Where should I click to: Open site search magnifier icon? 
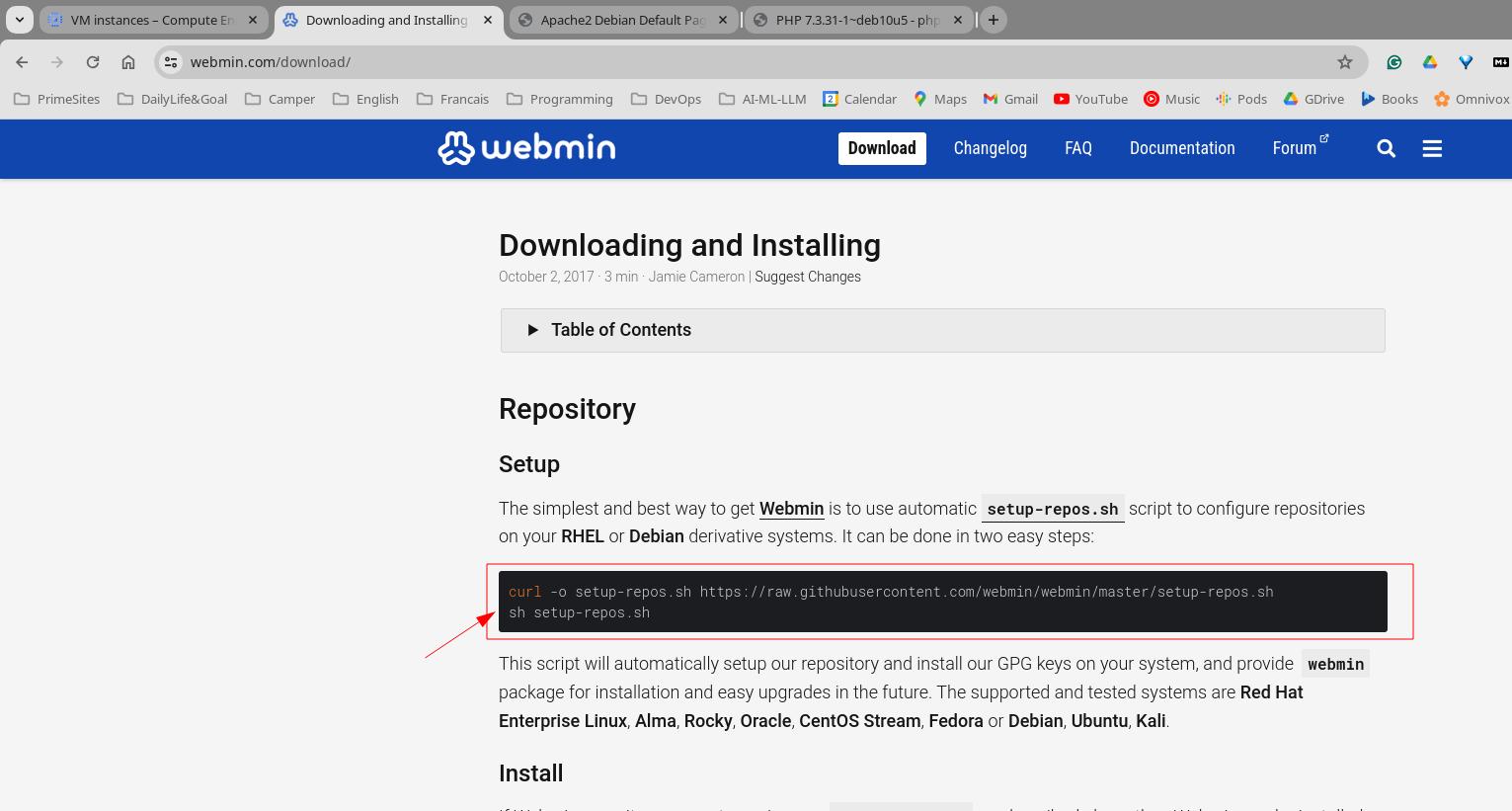(x=1387, y=148)
